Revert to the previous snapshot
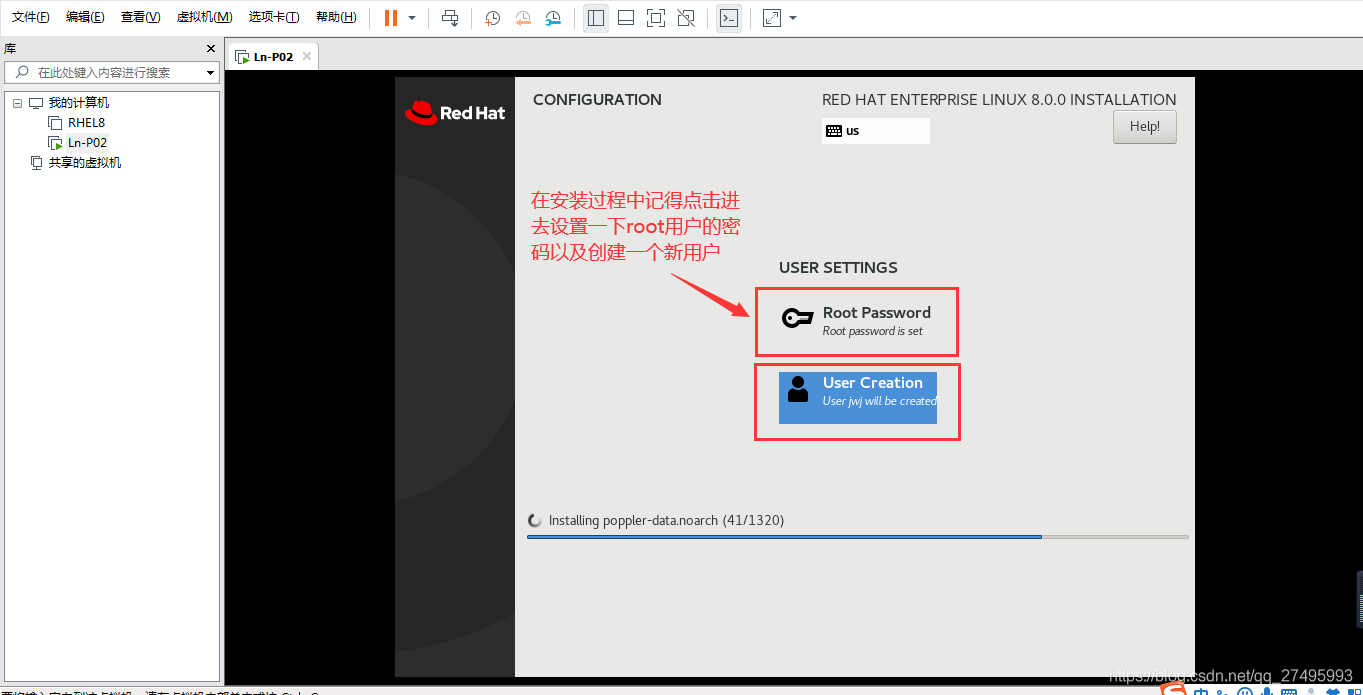The height and width of the screenshot is (695, 1363). coord(523,18)
